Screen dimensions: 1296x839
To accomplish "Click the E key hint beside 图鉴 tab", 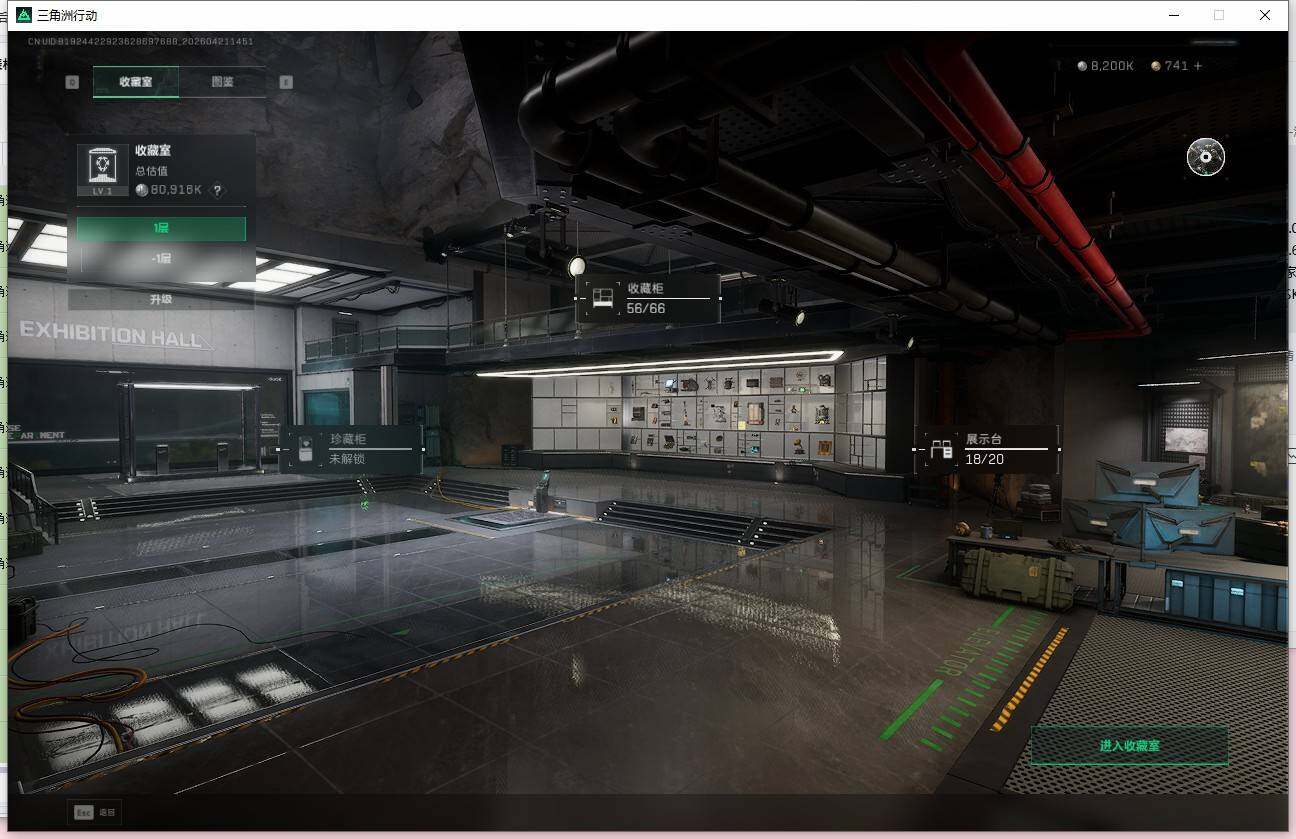I will (x=286, y=82).
